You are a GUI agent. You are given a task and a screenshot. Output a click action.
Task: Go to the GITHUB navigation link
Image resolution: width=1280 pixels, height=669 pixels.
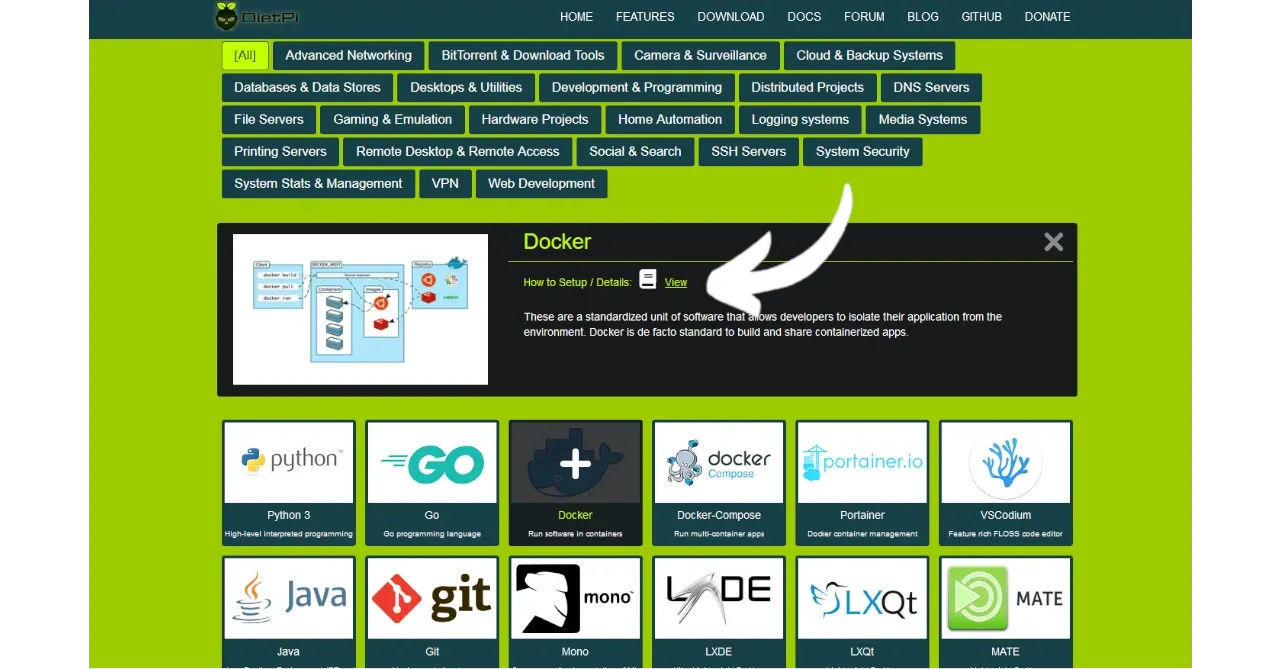pos(982,17)
